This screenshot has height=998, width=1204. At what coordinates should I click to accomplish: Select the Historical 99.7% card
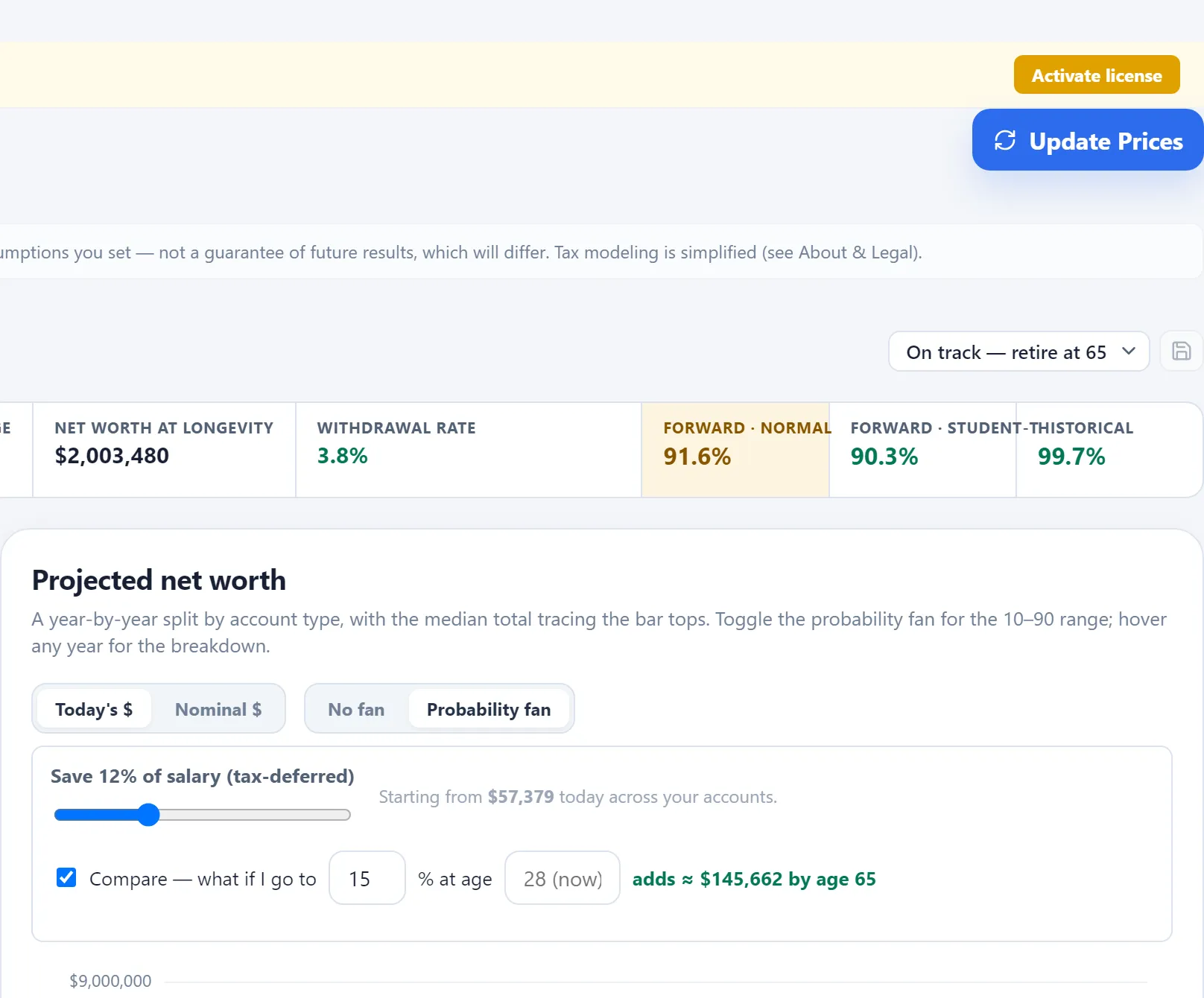tap(1109, 450)
